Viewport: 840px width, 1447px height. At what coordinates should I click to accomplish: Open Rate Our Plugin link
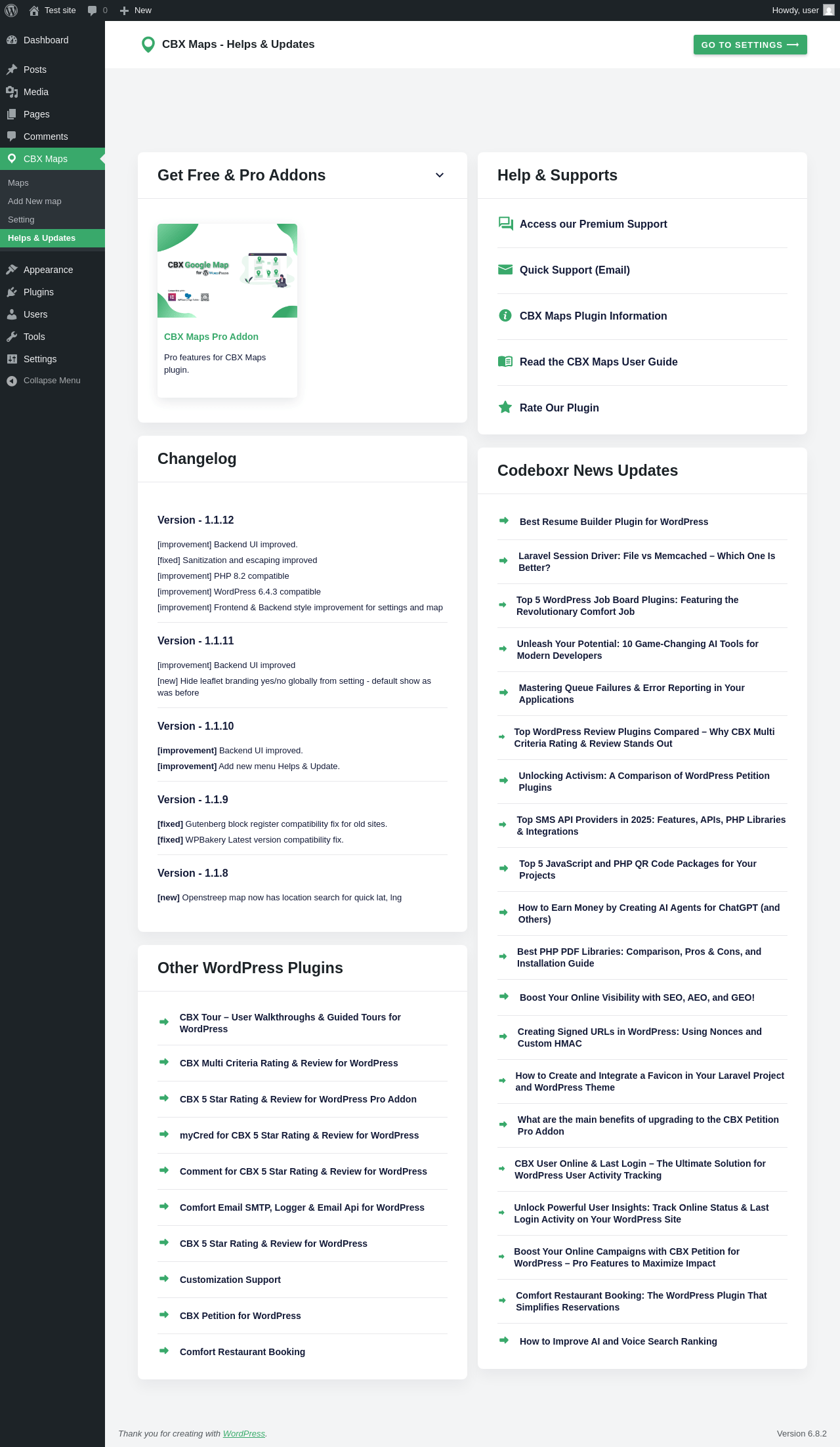tap(559, 408)
